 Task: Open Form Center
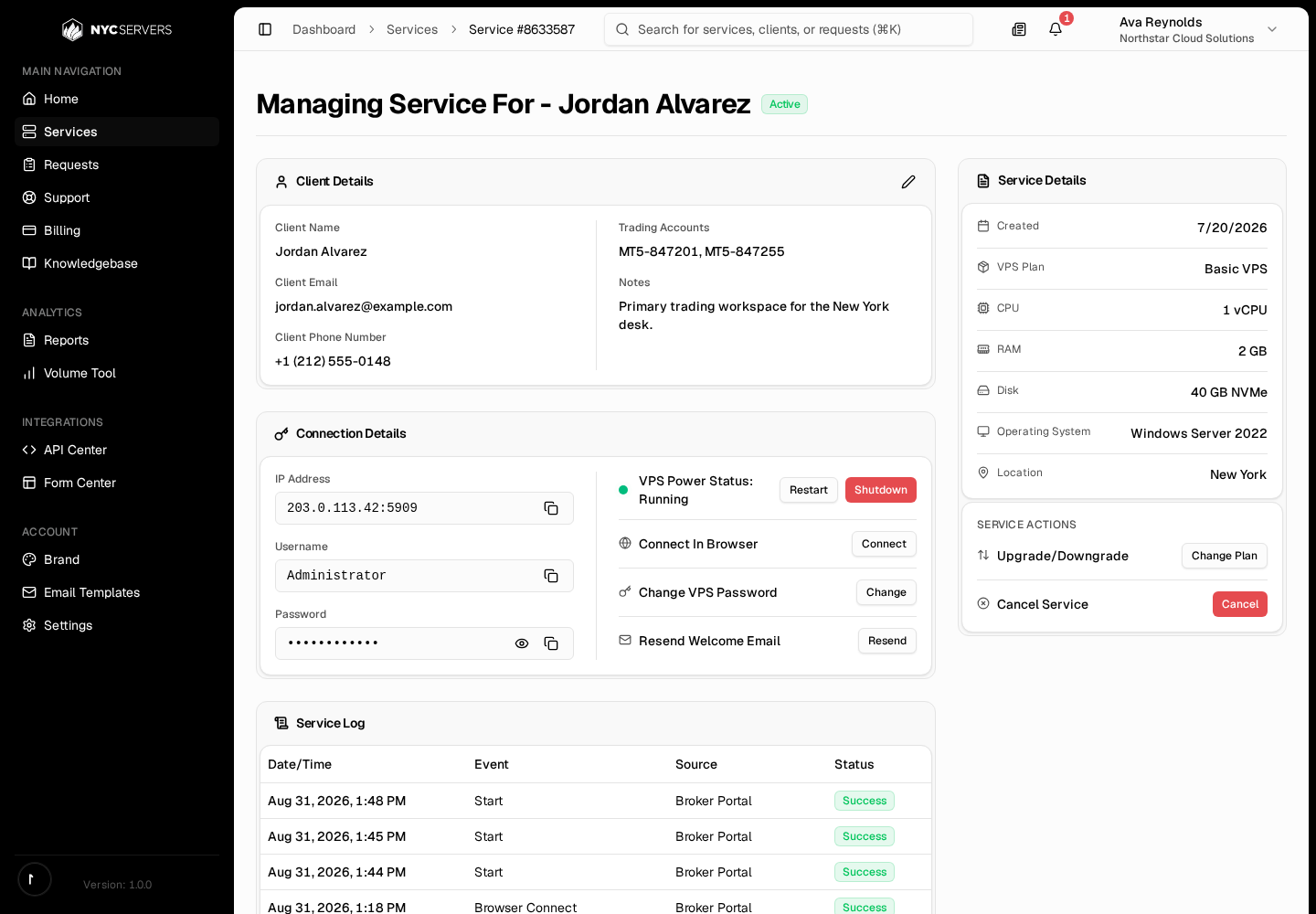[117, 483]
